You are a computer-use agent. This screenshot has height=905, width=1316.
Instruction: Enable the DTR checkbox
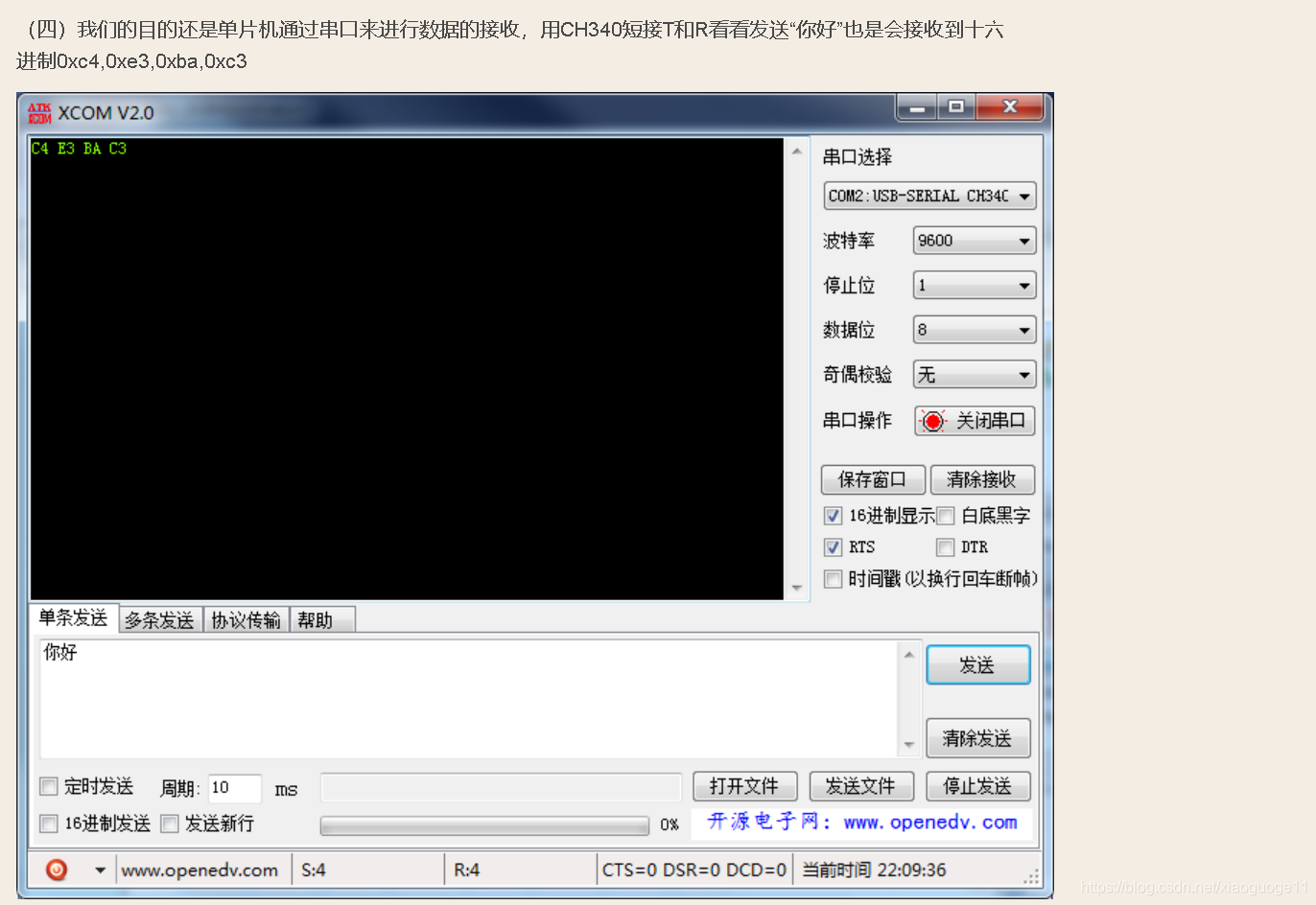pos(946,547)
